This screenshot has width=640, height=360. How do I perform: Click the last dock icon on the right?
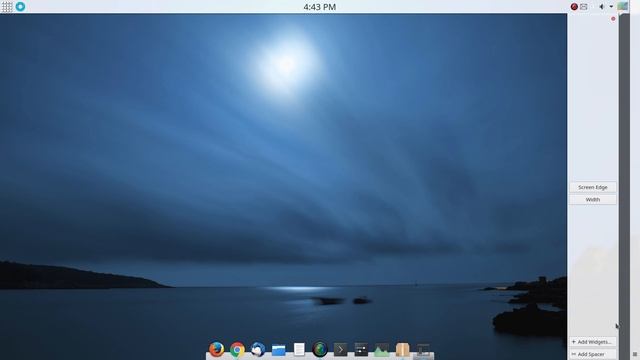(423, 350)
